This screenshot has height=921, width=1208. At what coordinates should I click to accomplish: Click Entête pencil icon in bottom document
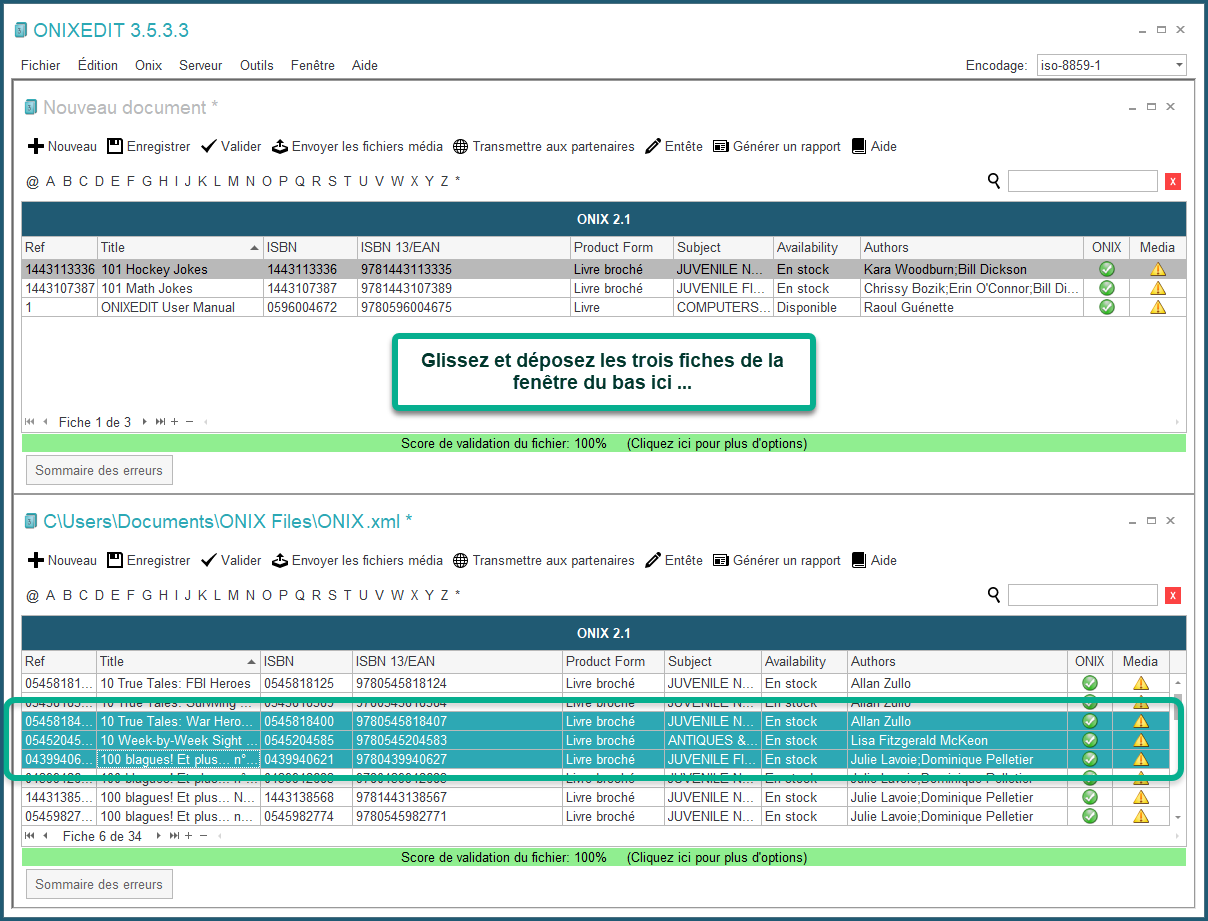point(654,560)
